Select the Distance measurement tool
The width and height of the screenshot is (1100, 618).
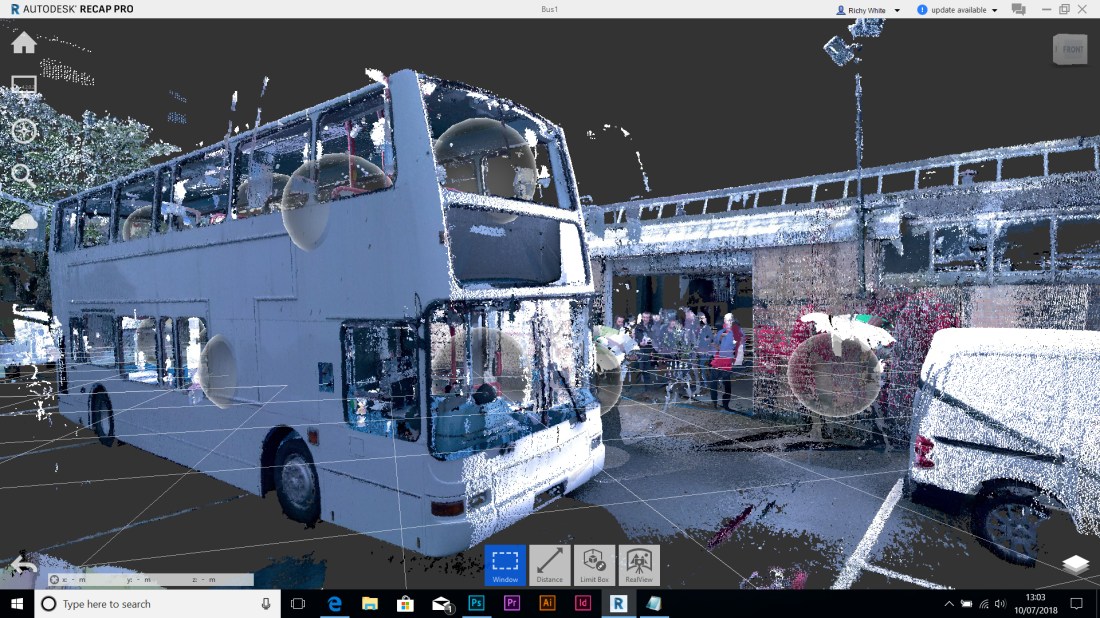tap(551, 563)
